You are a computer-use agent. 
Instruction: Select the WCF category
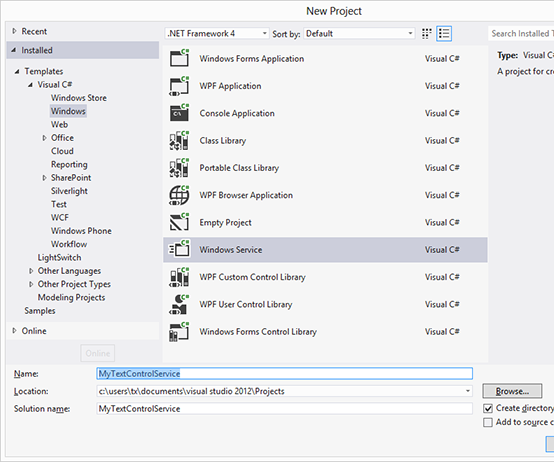pos(60,218)
